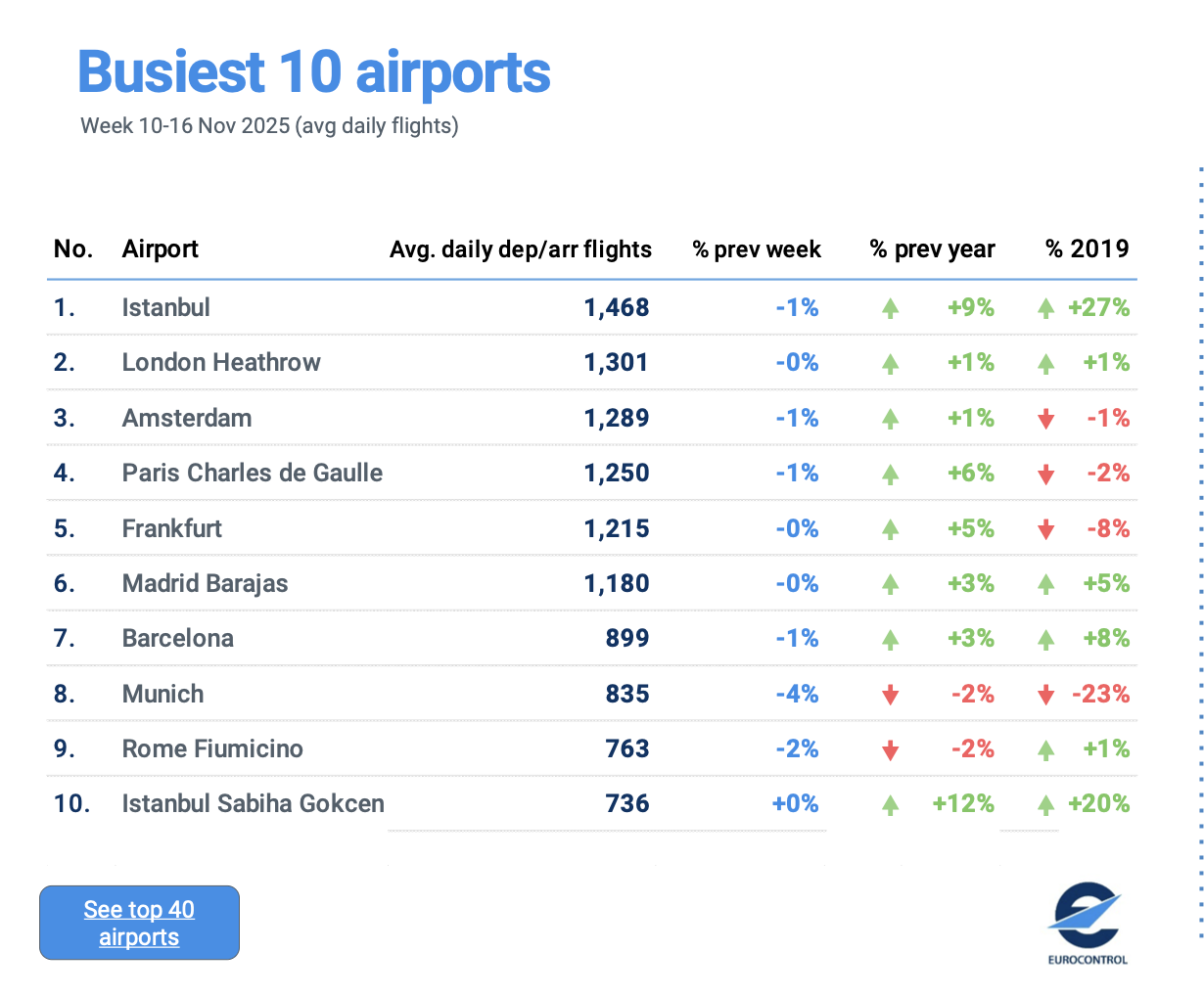The width and height of the screenshot is (1204, 996).
Task: Click the % prev week column header
Action: tap(757, 249)
